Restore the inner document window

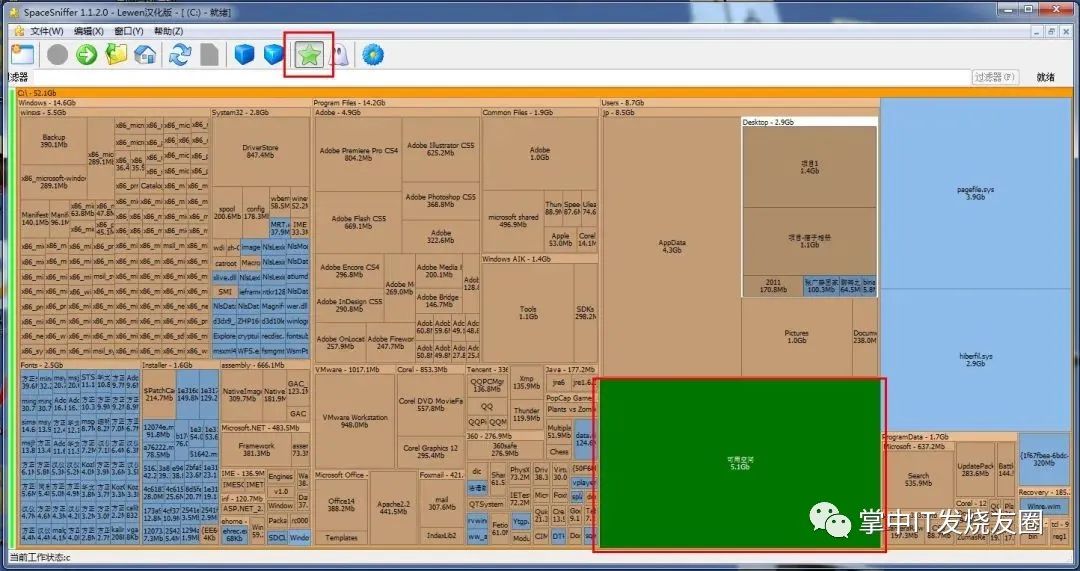[x=1052, y=32]
